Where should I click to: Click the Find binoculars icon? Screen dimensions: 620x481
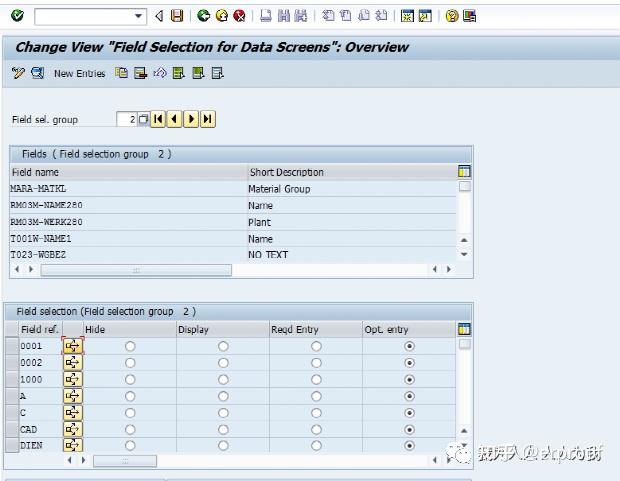point(284,16)
